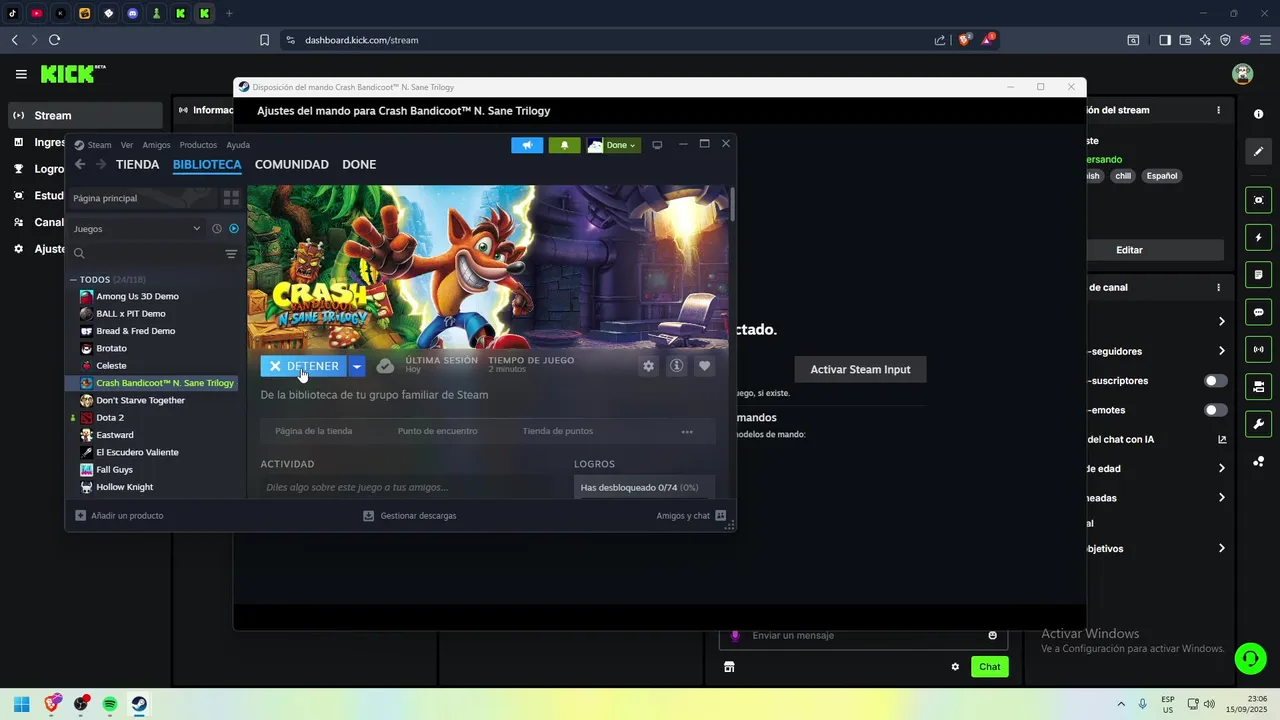Open the Juegos category dropdown
This screenshot has width=1280, height=720.
[x=137, y=229]
